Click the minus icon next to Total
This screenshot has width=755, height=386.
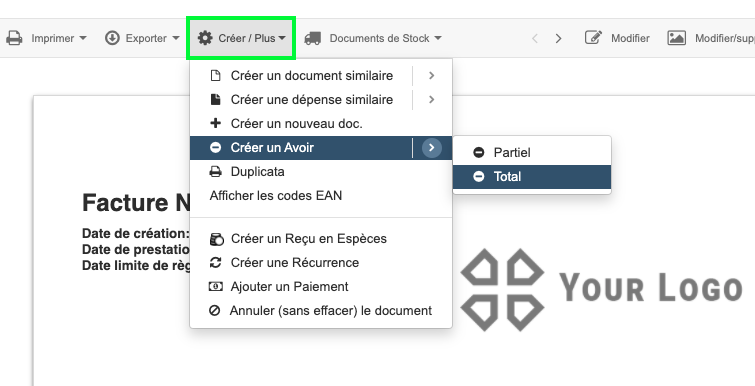pyautogui.click(x=479, y=177)
